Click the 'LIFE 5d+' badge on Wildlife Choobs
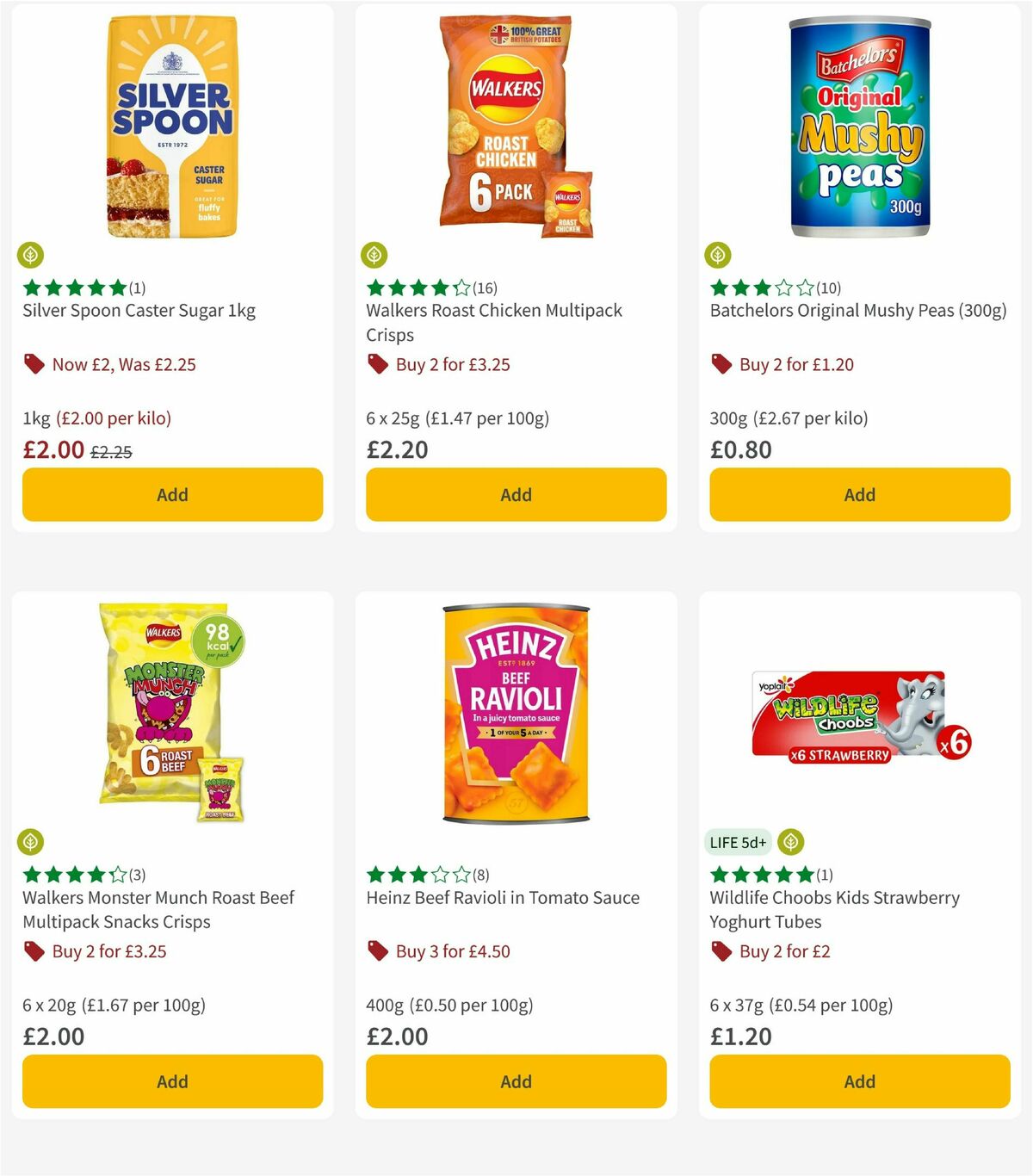Viewport: 1033px width, 1176px height. (737, 842)
